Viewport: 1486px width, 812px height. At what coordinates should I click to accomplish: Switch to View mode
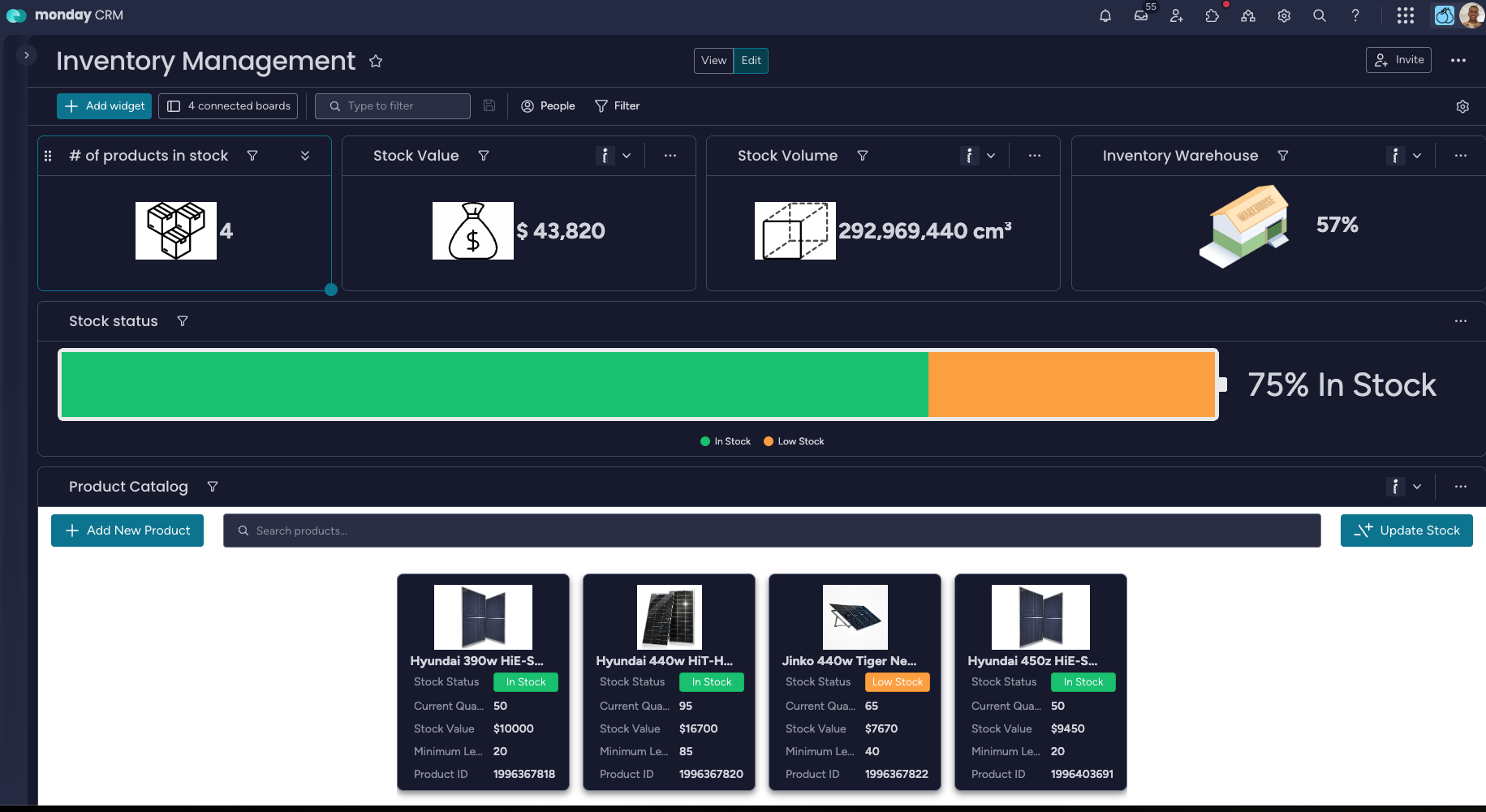pyautogui.click(x=713, y=61)
